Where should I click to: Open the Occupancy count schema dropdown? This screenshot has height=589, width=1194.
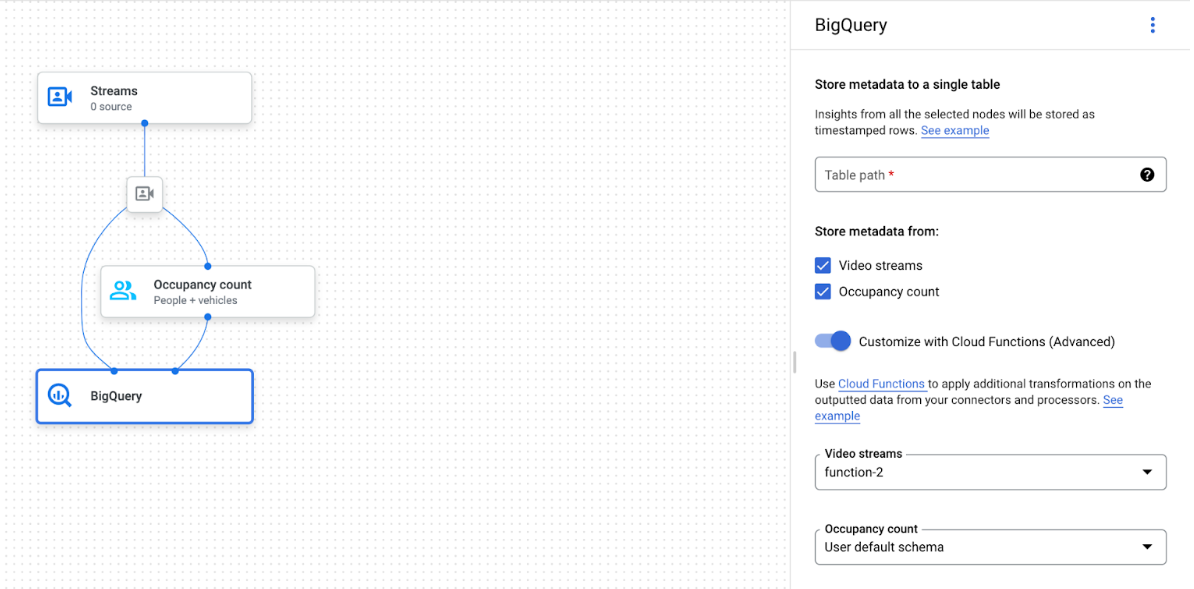[x=990, y=546]
